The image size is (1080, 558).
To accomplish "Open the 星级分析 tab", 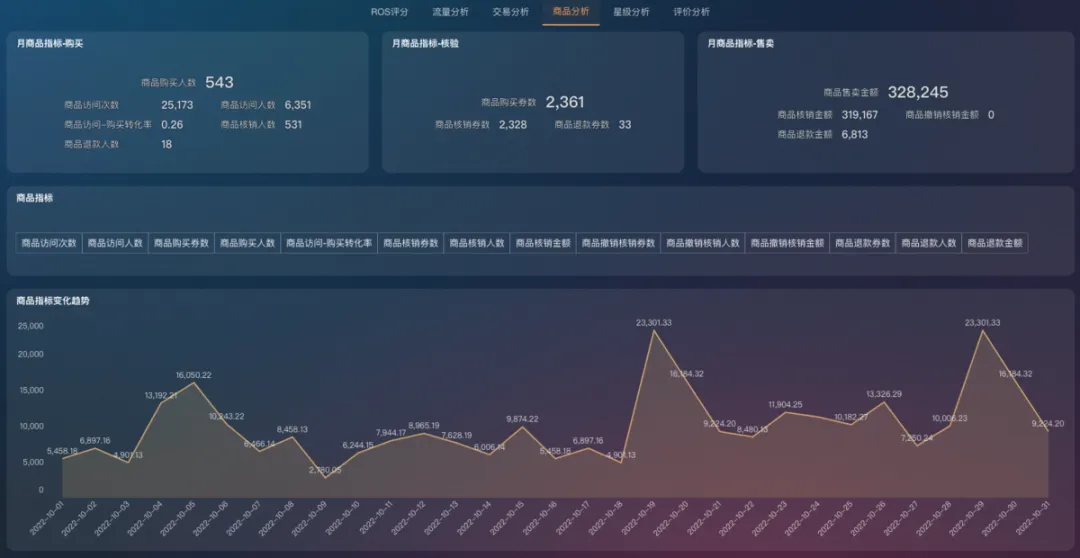I will (631, 12).
